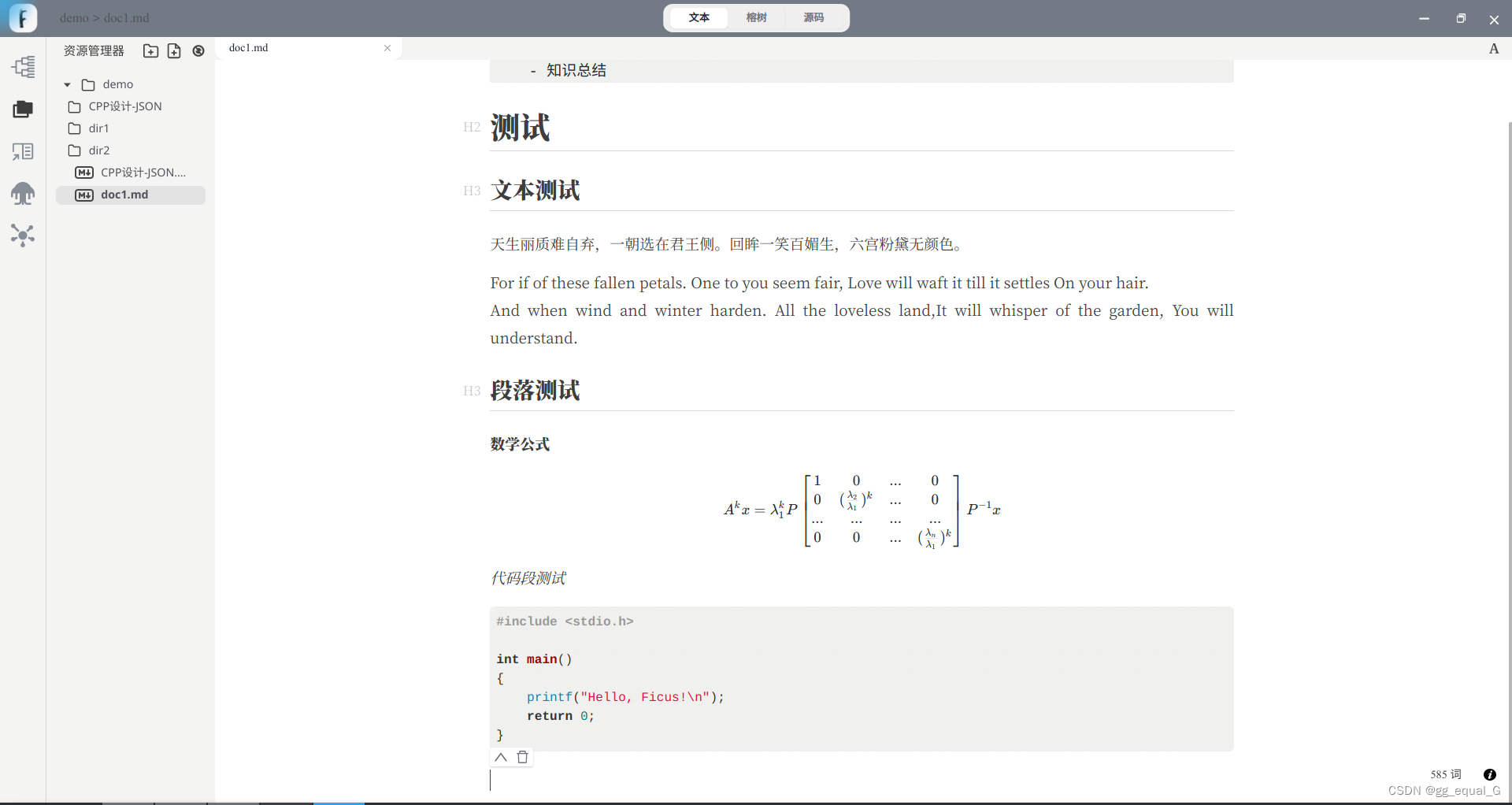Screen dimensions: 1512x805
Task: Click the matrix math formula
Action: click(862, 510)
